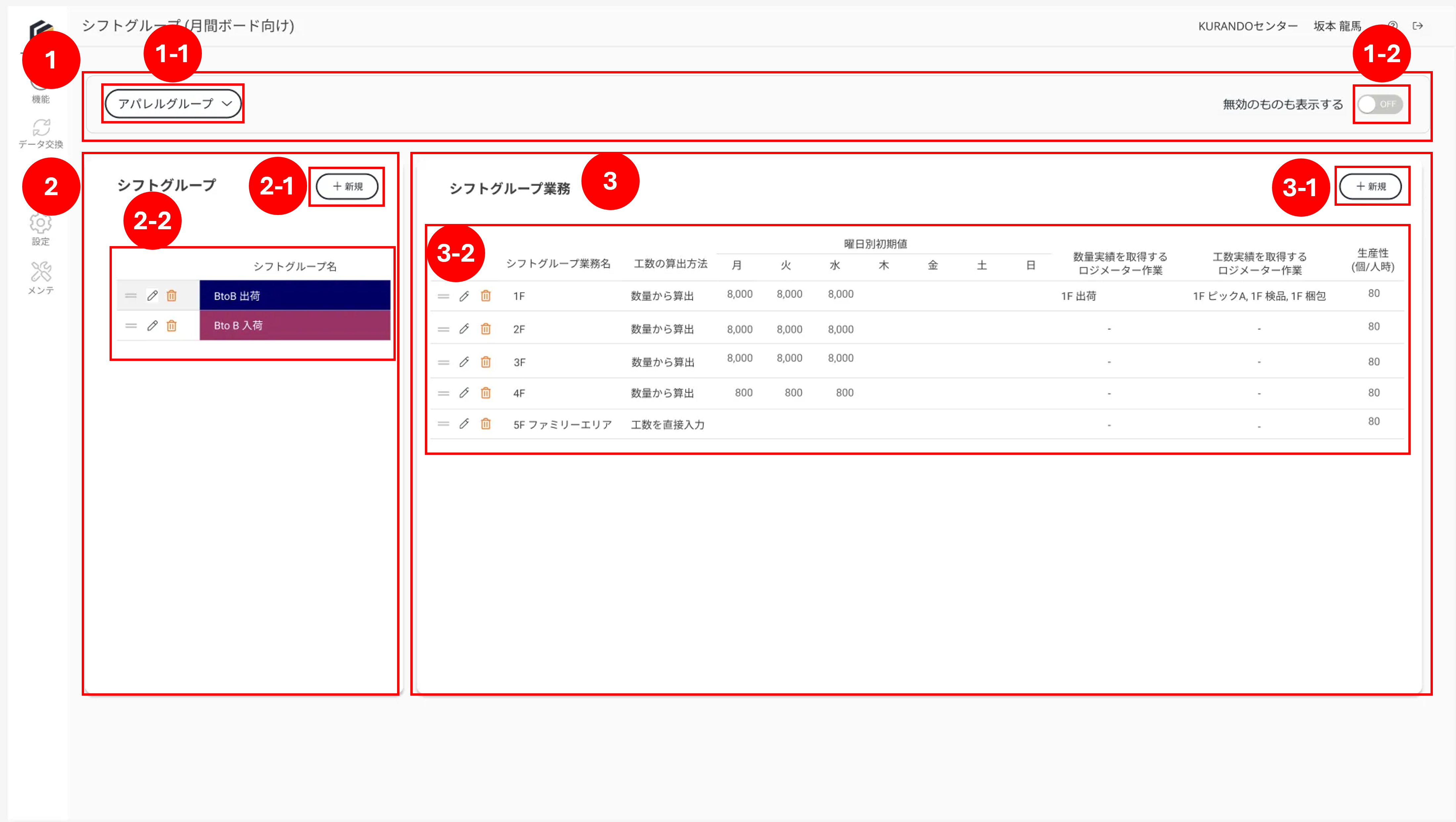Click the reorder handle of 4F row
This screenshot has height=822, width=1456.
[x=444, y=393]
